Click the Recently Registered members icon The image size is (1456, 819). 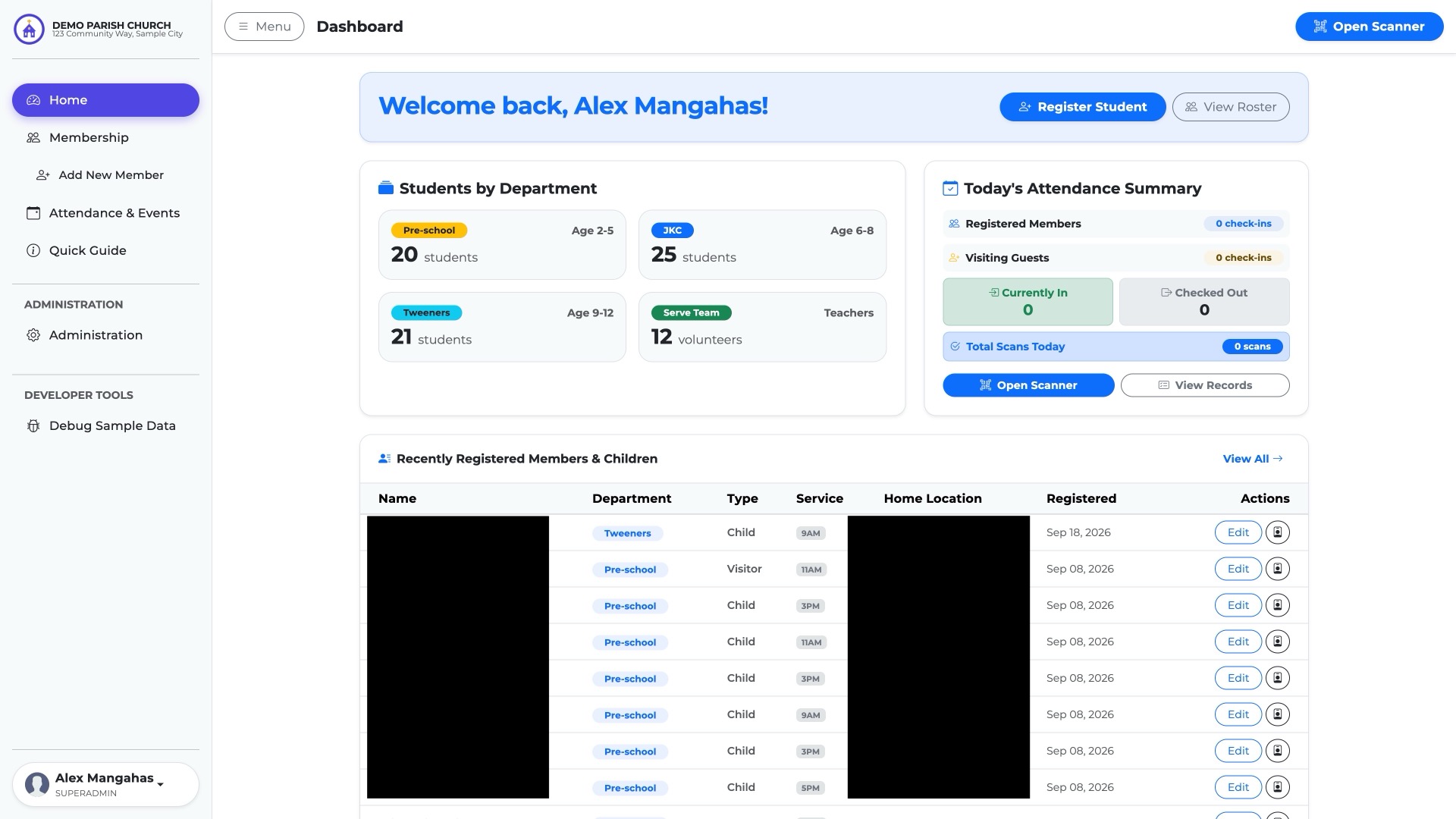pyautogui.click(x=384, y=459)
